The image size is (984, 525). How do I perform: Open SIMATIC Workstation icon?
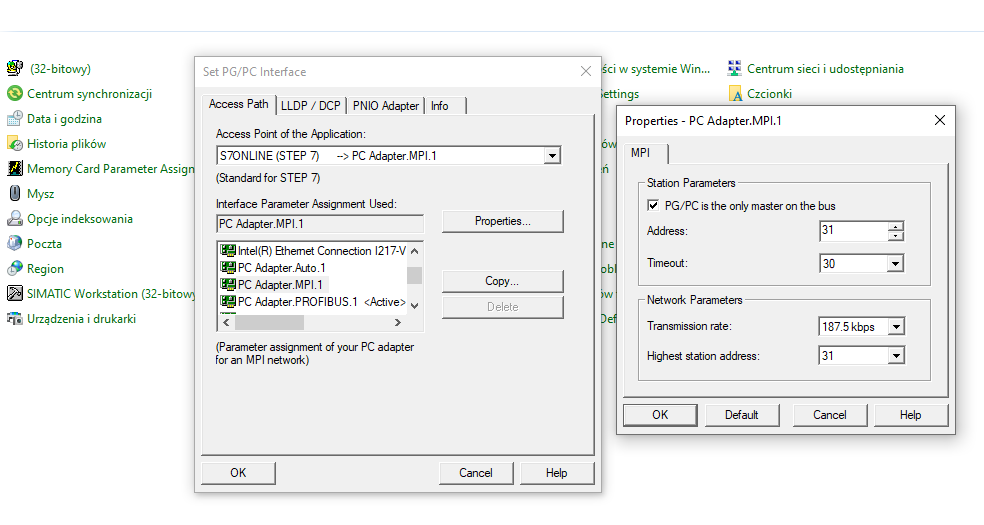click(14, 294)
